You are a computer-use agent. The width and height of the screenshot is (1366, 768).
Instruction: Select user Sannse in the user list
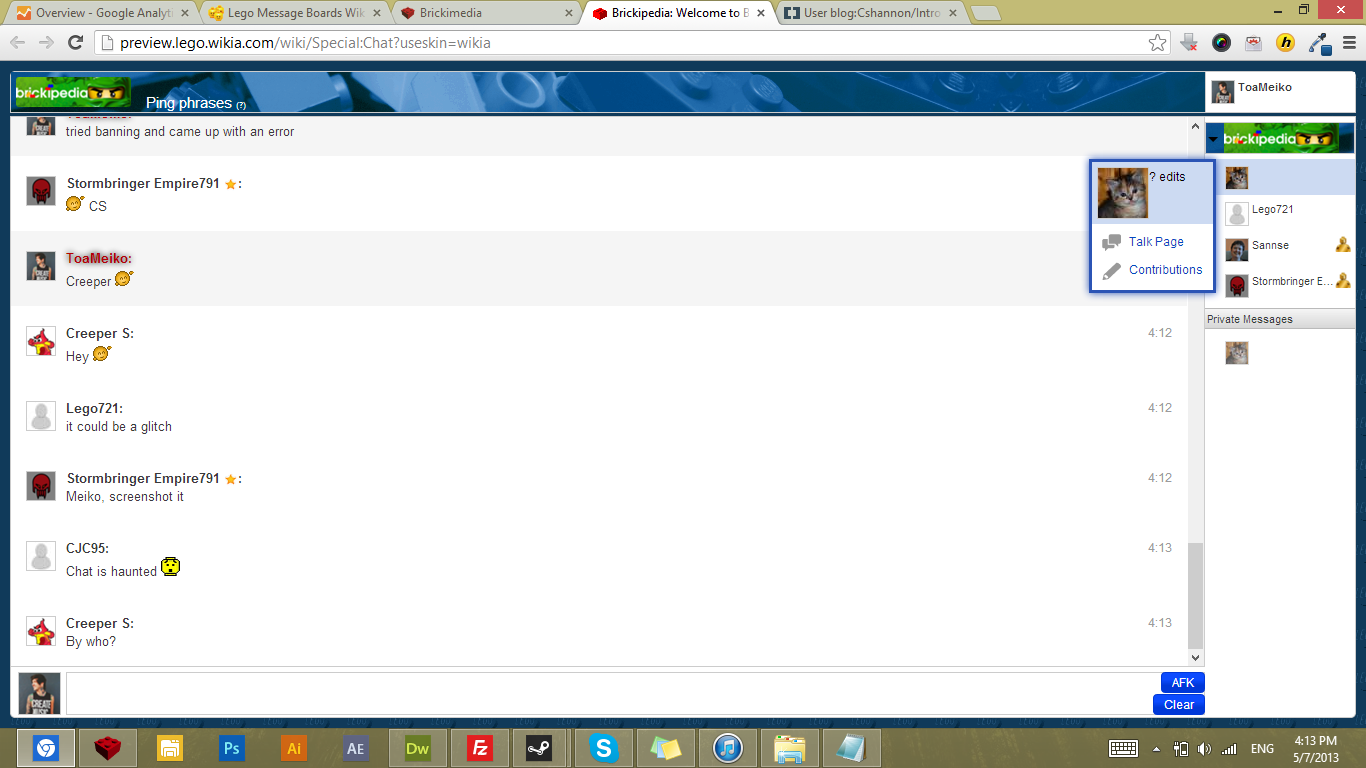pos(1270,246)
